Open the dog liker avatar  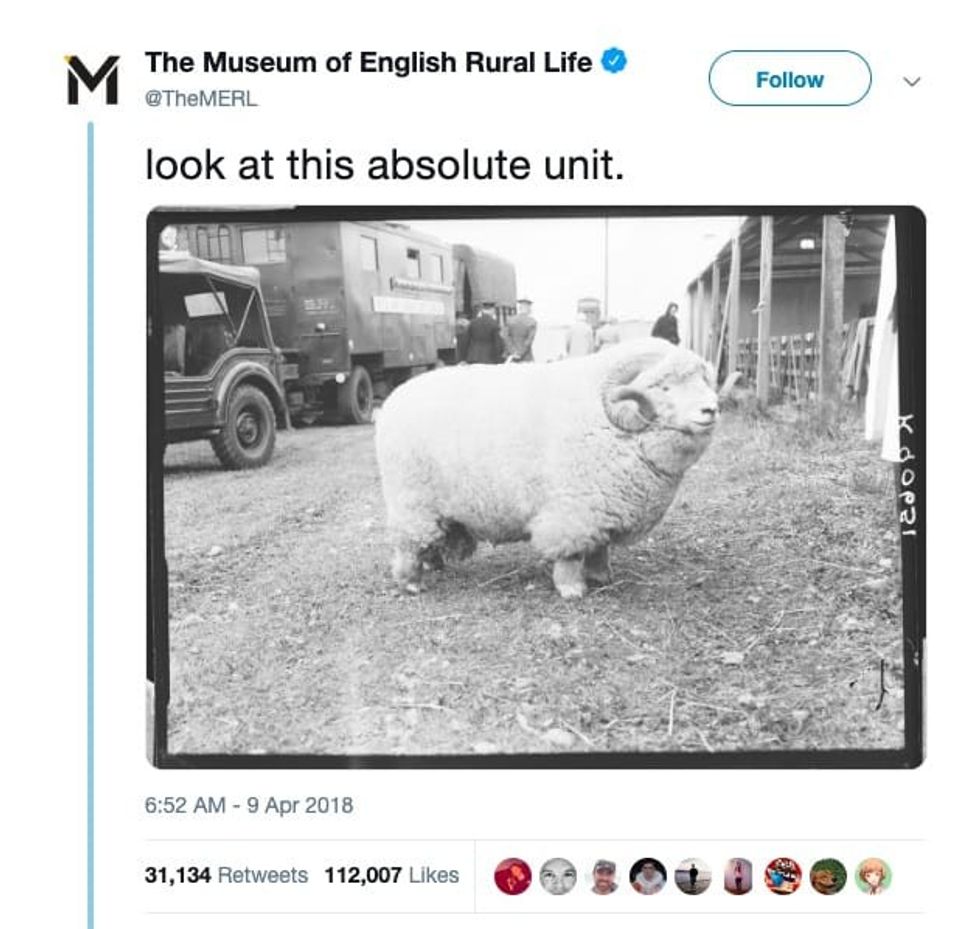click(828, 876)
